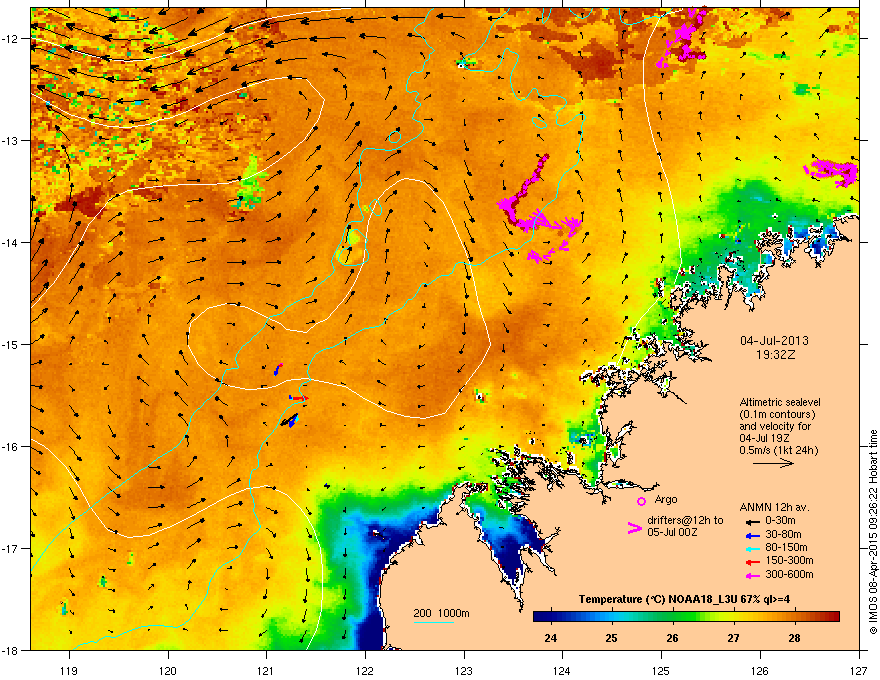Click the '0-30m' depth label

pos(780,521)
